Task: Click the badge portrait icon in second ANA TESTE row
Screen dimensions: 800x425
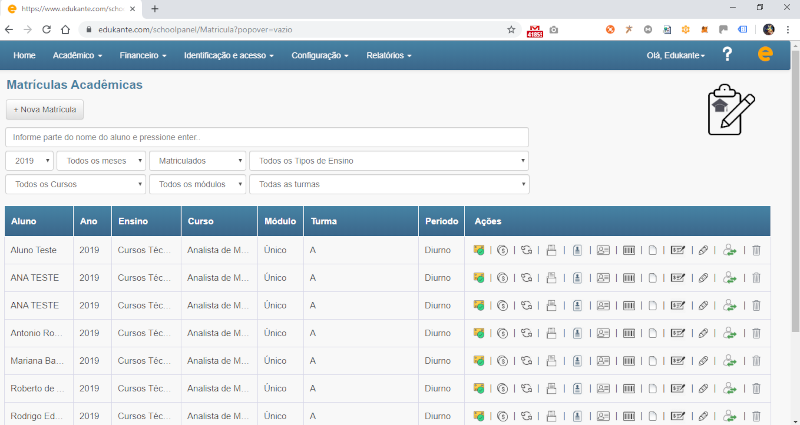Action: pos(577,305)
